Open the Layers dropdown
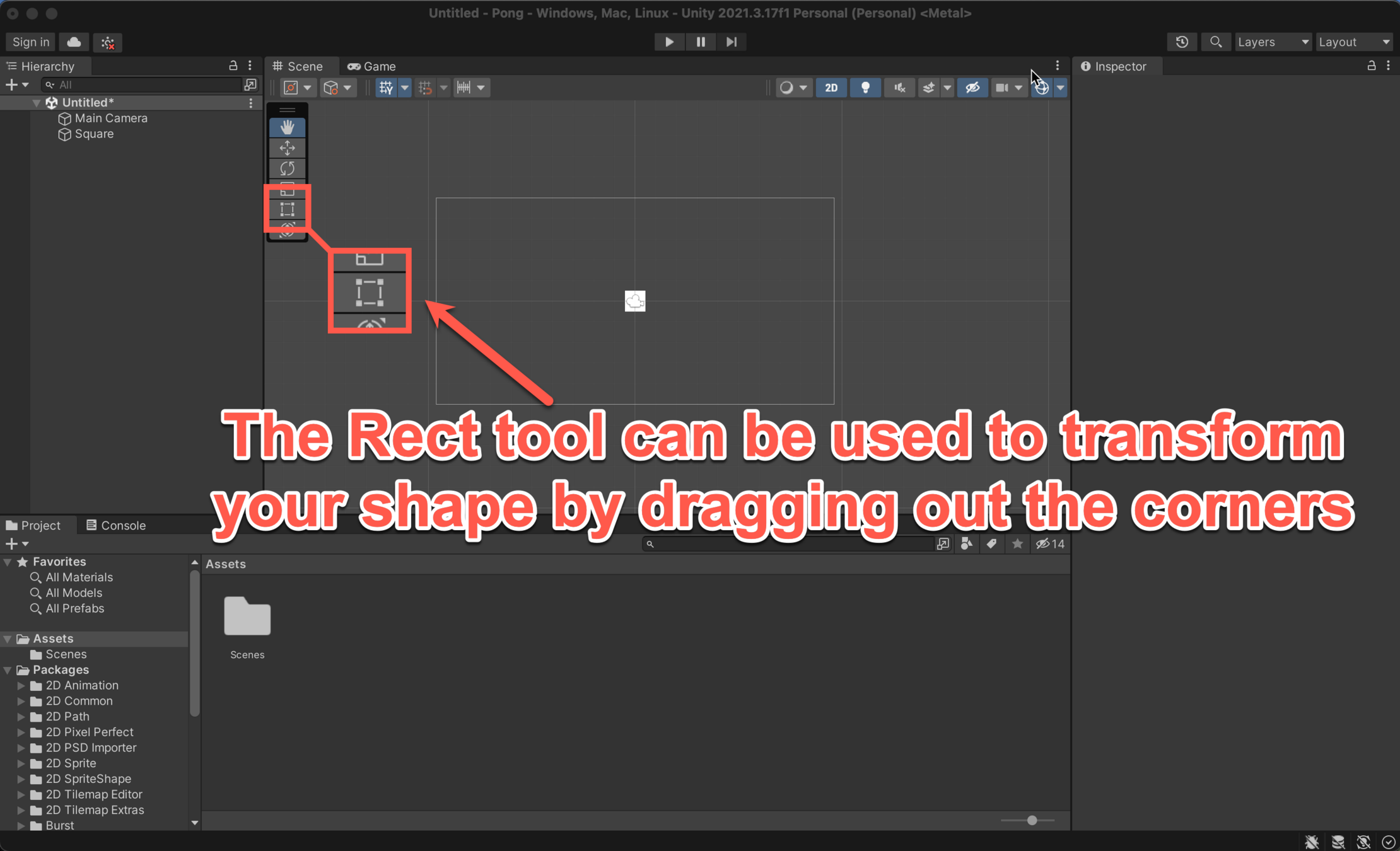This screenshot has width=1400, height=851. (x=1272, y=42)
